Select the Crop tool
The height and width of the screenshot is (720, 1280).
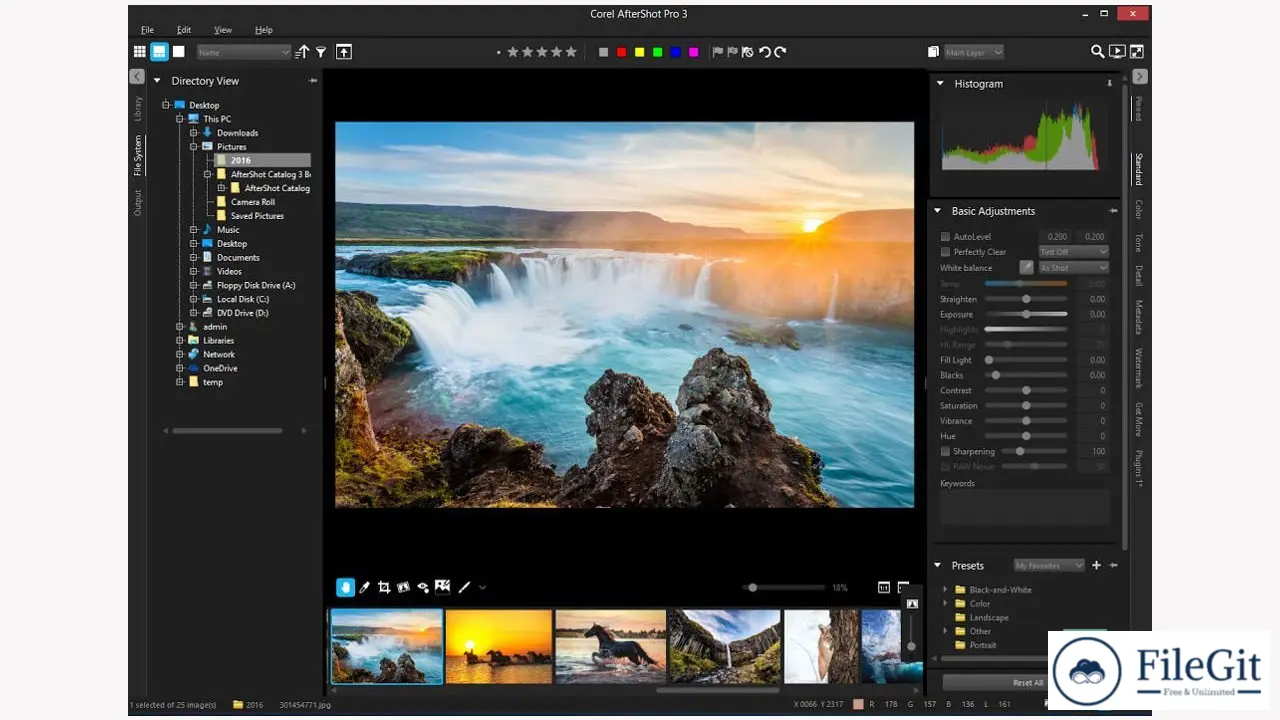click(x=384, y=588)
